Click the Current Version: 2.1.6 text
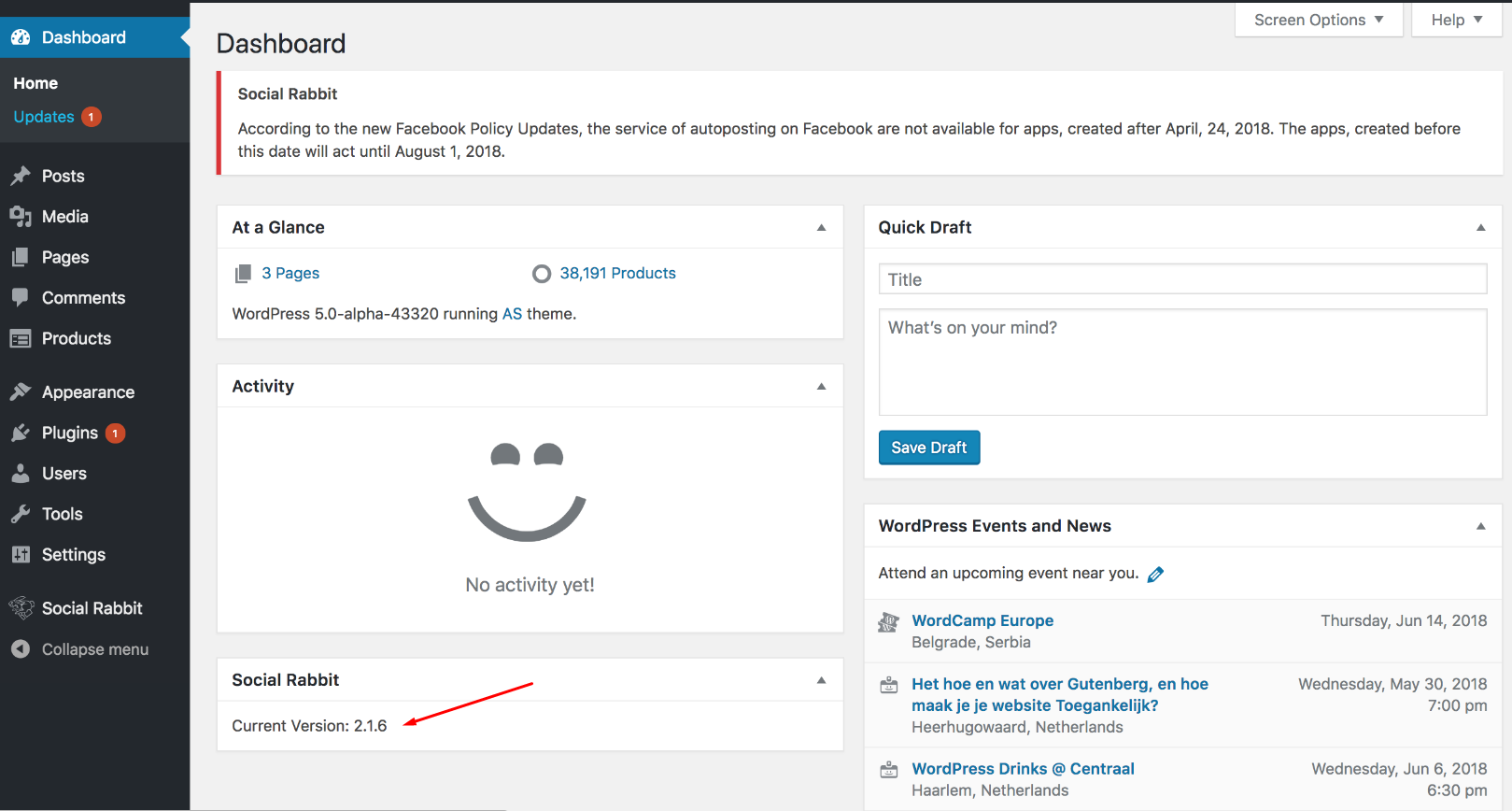Screen dimensions: 1512x811 pos(309,726)
